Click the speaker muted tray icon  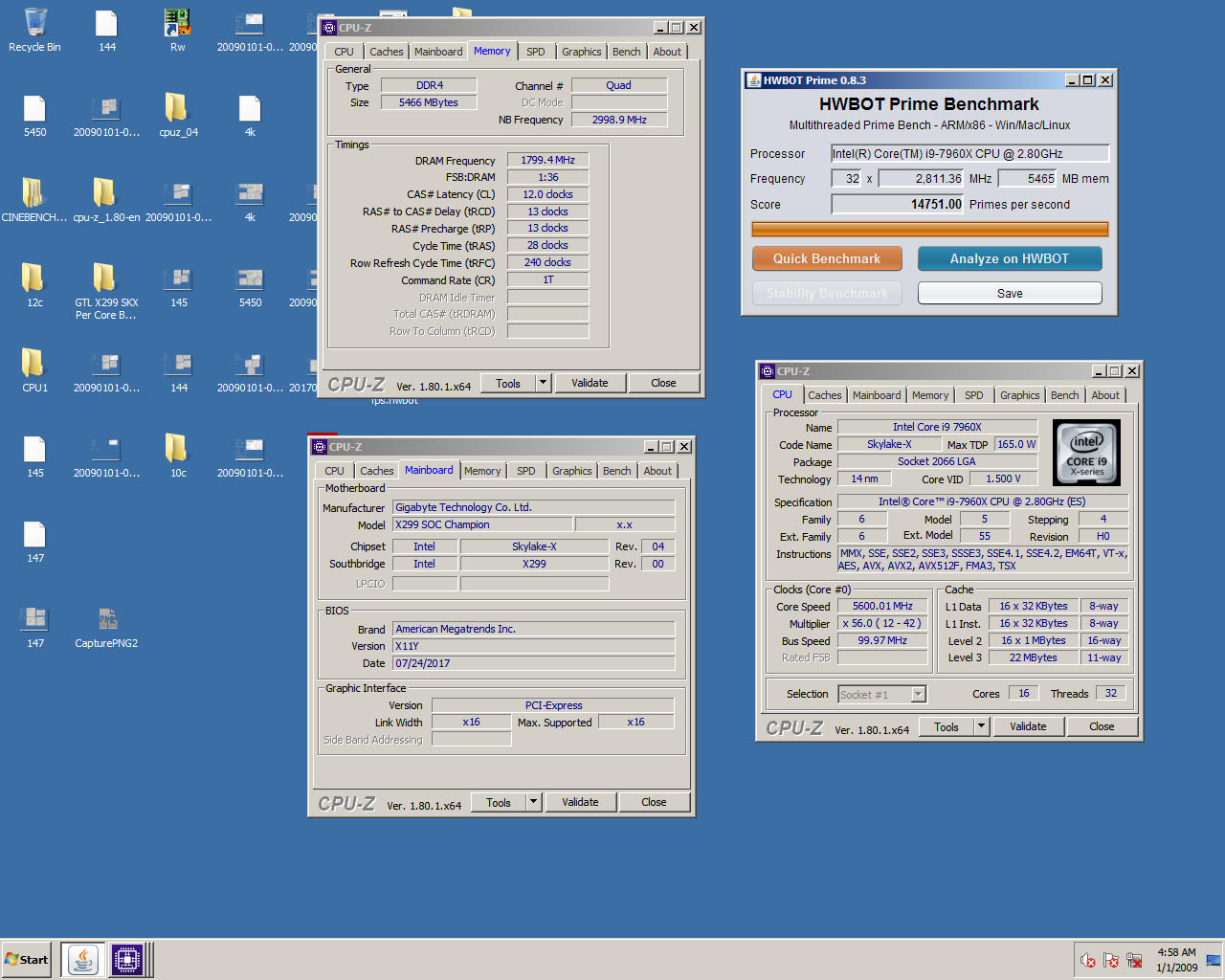[x=1088, y=960]
